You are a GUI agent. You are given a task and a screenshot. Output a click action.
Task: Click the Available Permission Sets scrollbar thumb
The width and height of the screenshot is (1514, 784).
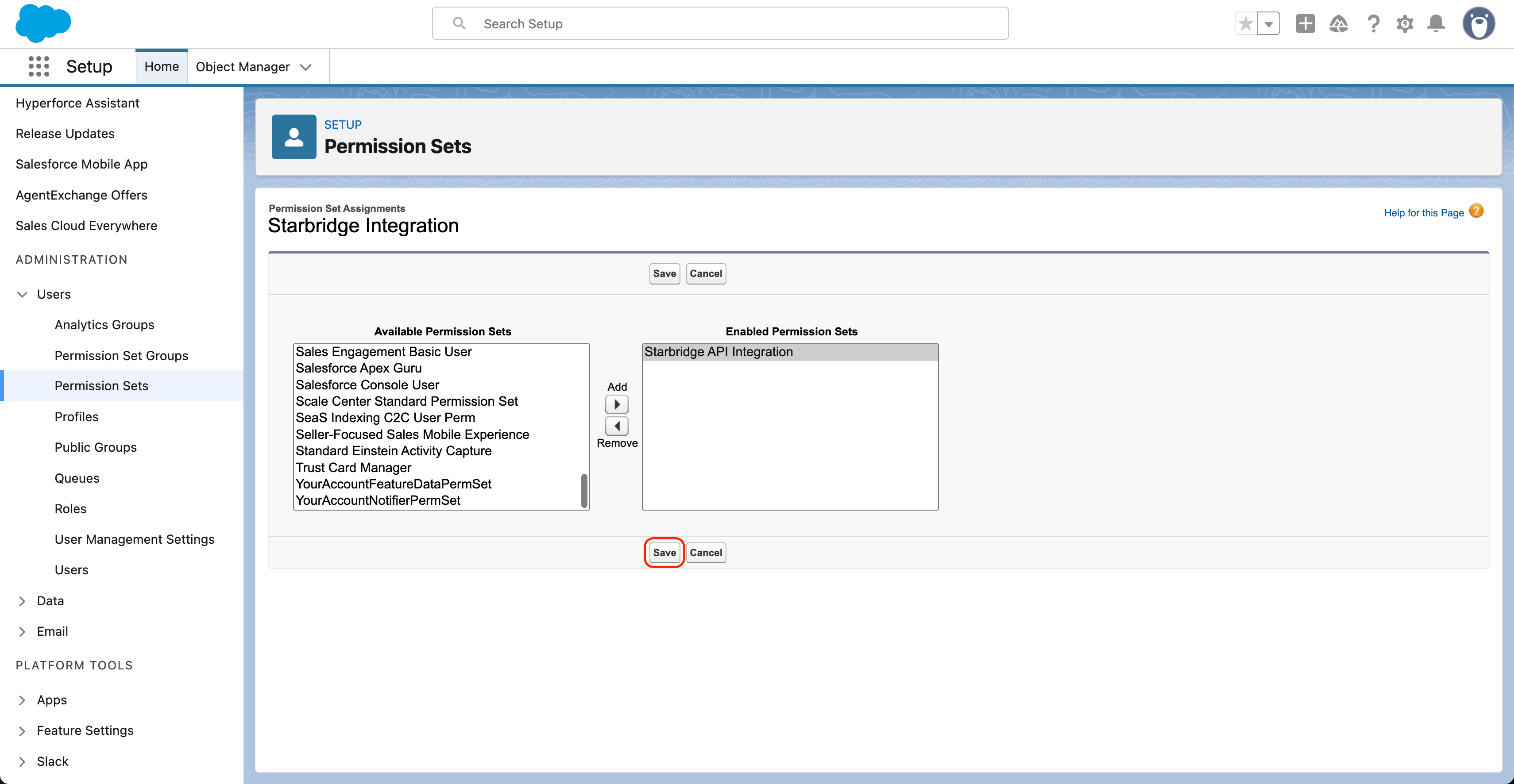click(x=583, y=490)
